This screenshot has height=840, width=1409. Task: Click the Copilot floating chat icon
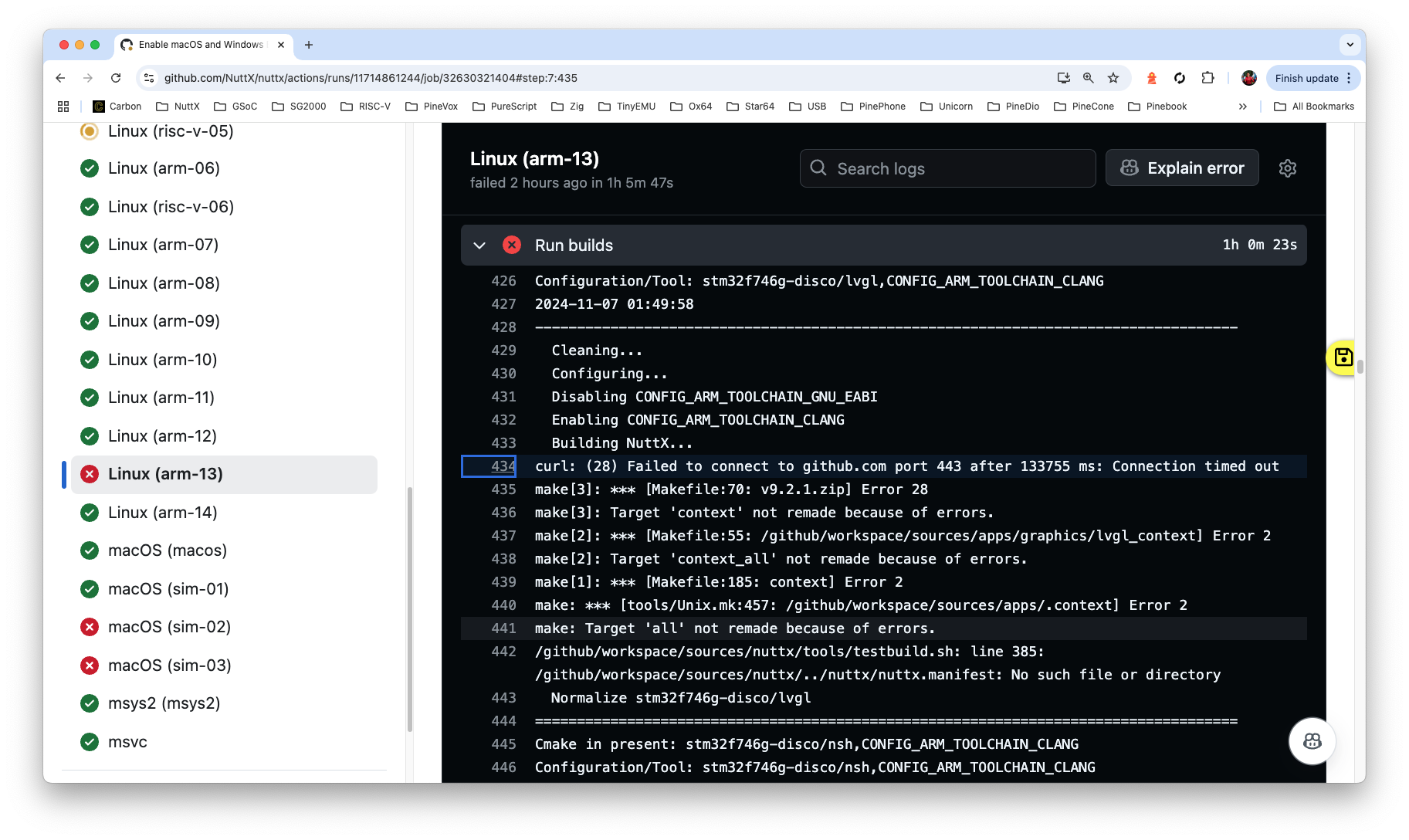1312,741
